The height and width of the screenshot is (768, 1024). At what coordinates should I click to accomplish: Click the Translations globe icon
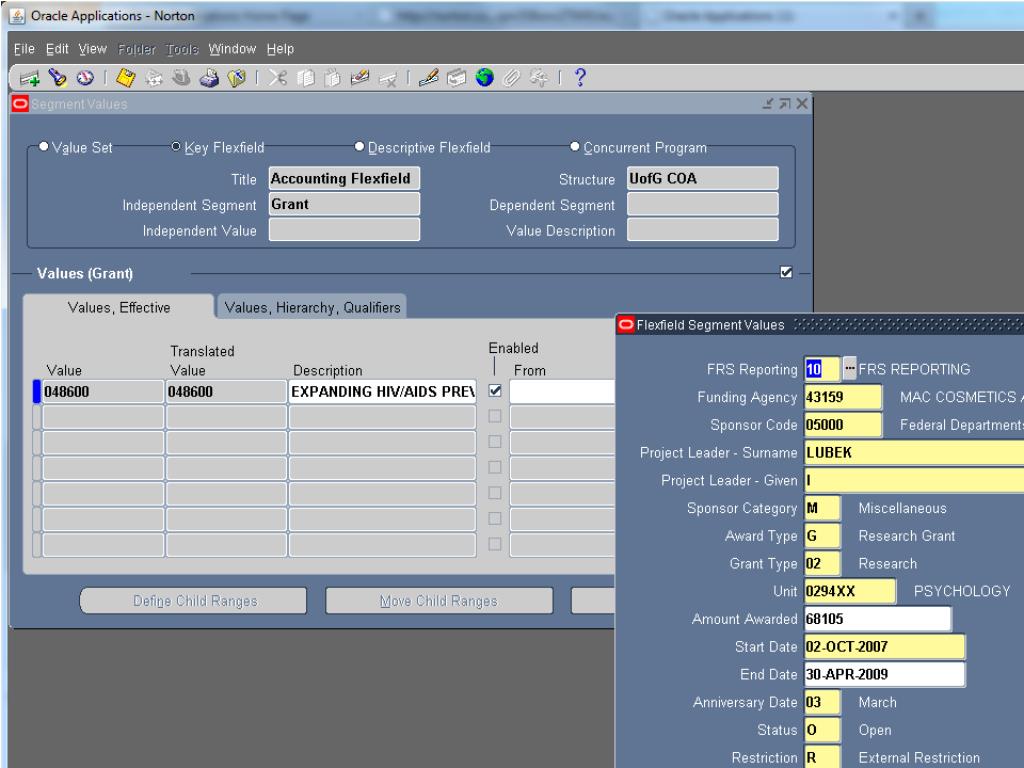tap(484, 78)
